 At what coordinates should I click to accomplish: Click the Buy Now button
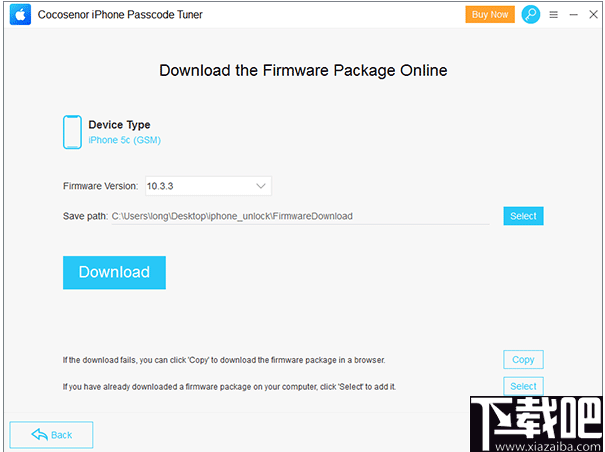pyautogui.click(x=490, y=15)
